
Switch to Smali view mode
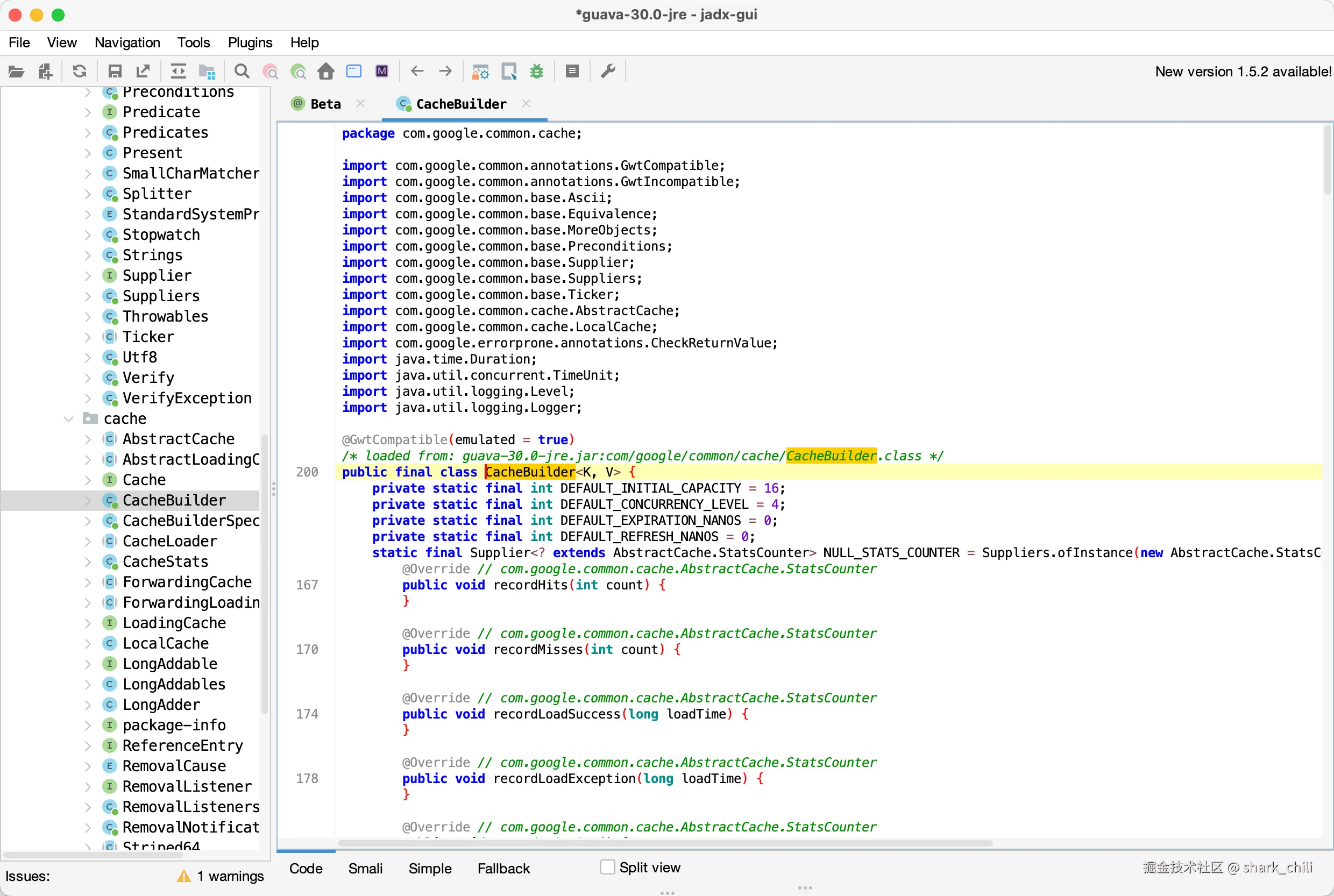[x=365, y=869]
